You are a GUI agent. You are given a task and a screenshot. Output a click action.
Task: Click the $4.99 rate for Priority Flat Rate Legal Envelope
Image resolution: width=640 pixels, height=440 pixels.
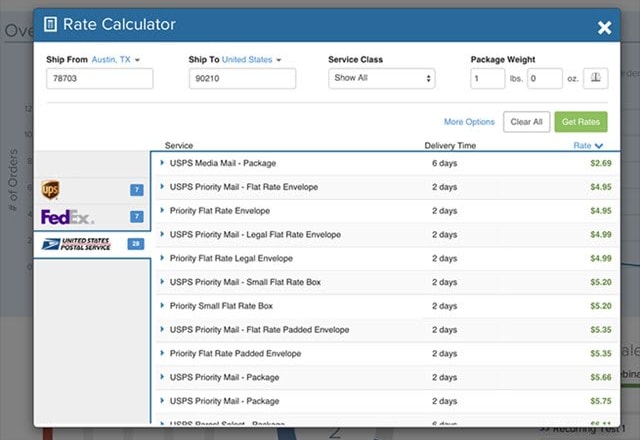pos(601,258)
